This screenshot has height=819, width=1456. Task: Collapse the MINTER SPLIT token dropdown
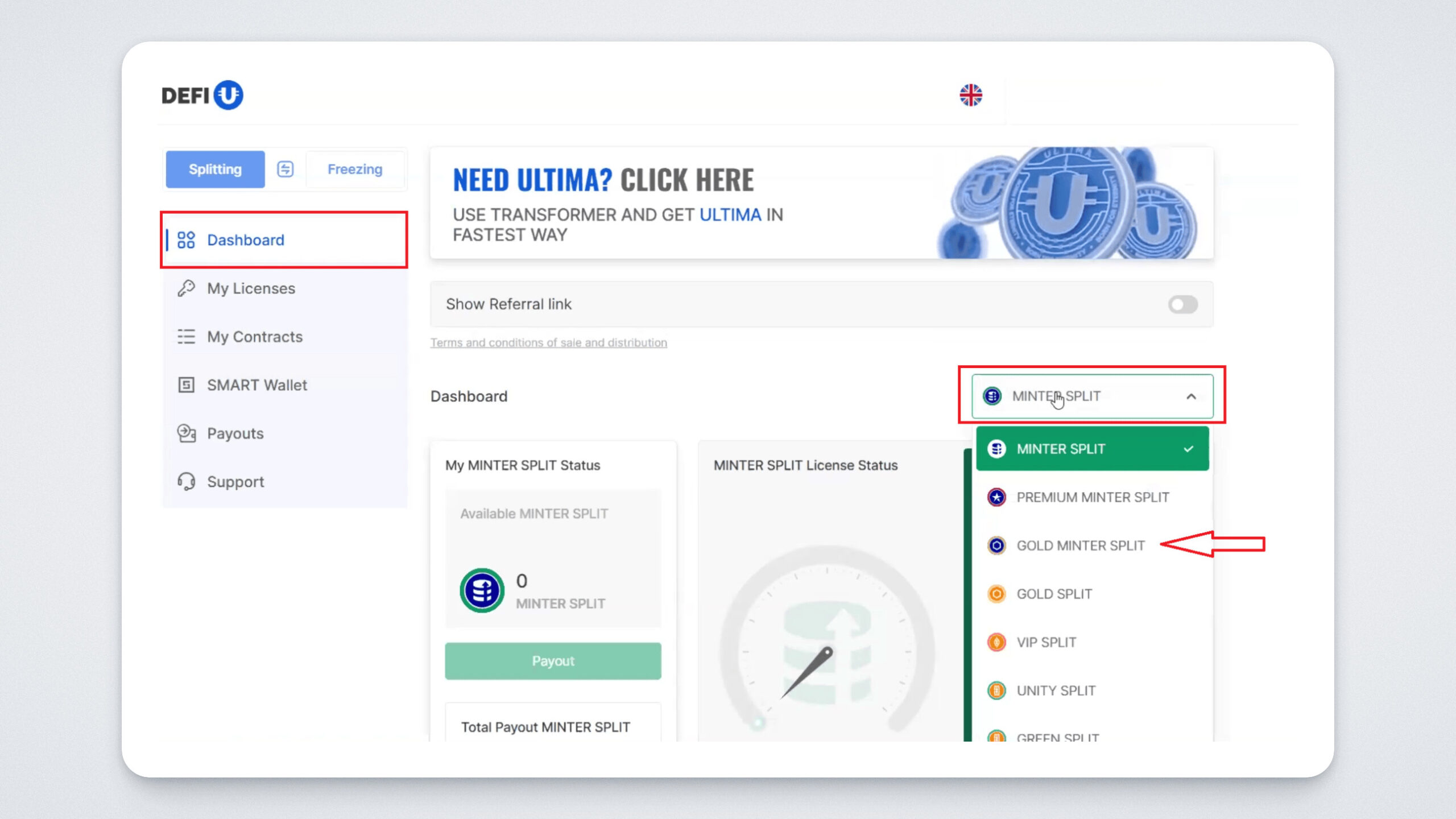tap(1190, 396)
